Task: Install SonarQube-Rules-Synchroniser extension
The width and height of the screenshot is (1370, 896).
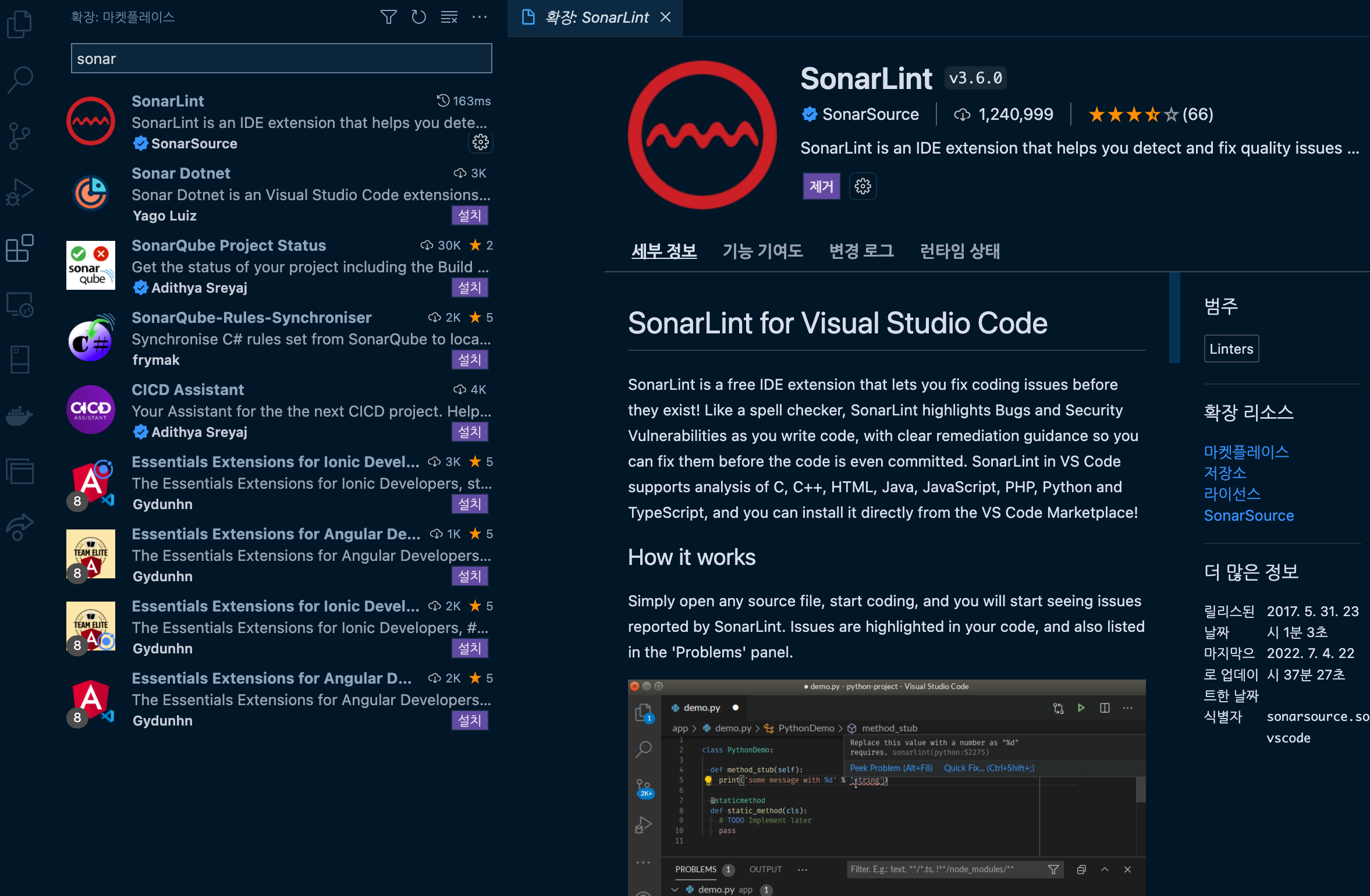Action: tap(470, 360)
